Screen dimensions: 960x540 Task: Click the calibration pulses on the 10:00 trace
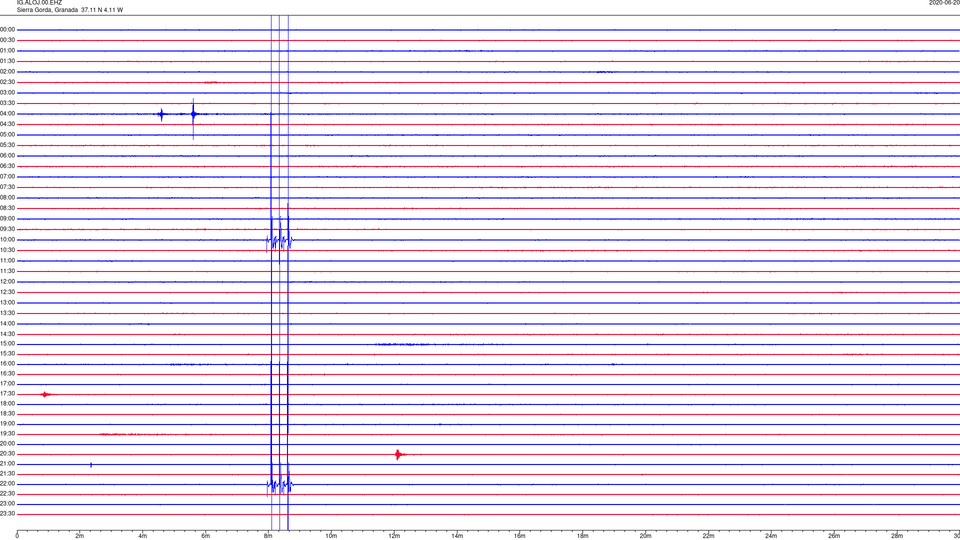[280, 240]
